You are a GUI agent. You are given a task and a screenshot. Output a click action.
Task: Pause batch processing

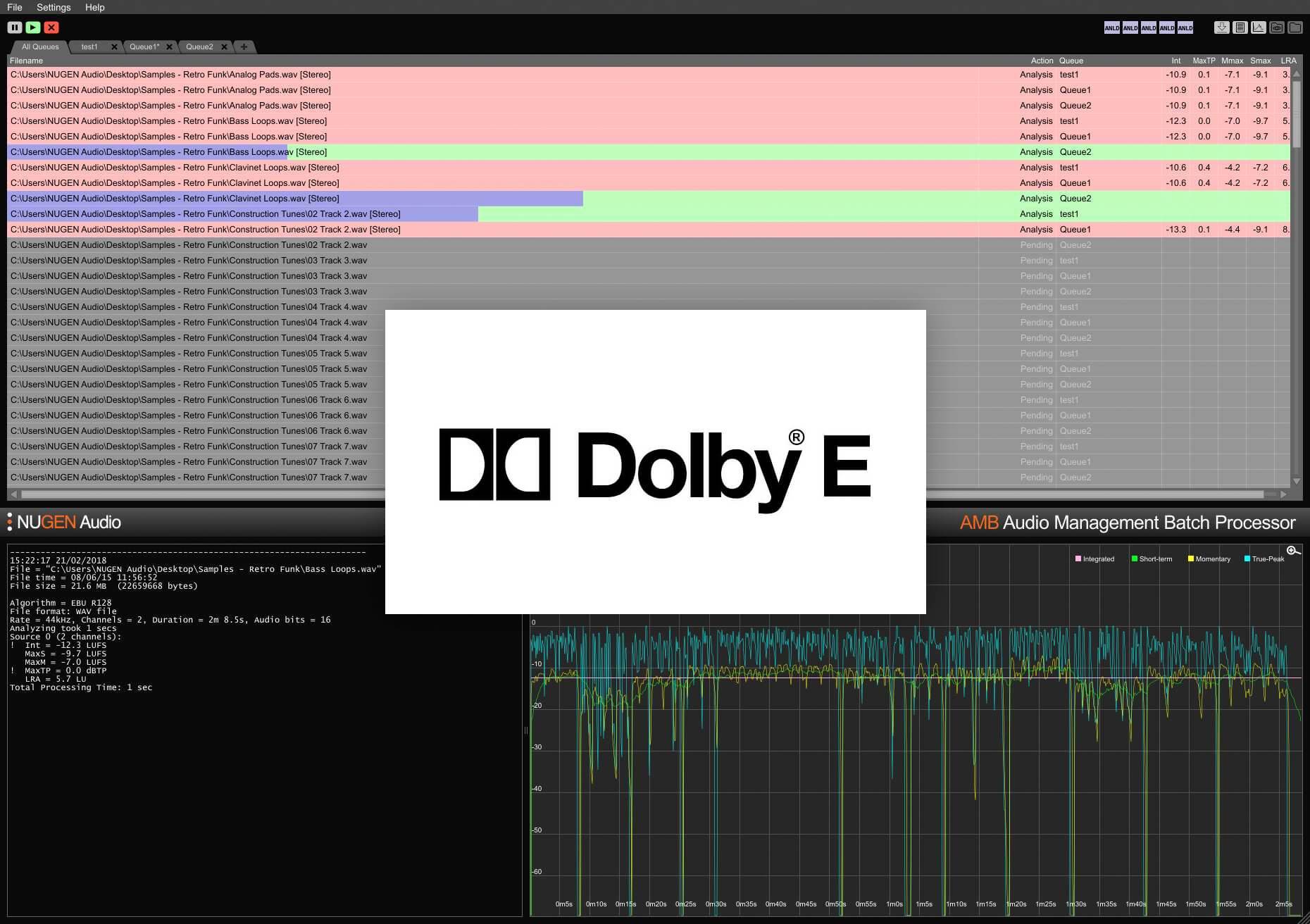coord(14,27)
